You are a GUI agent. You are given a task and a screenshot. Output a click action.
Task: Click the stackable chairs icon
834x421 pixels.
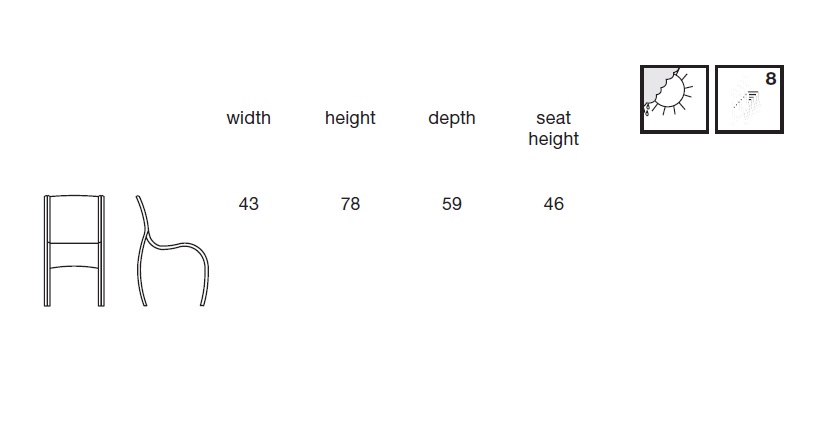(749, 99)
